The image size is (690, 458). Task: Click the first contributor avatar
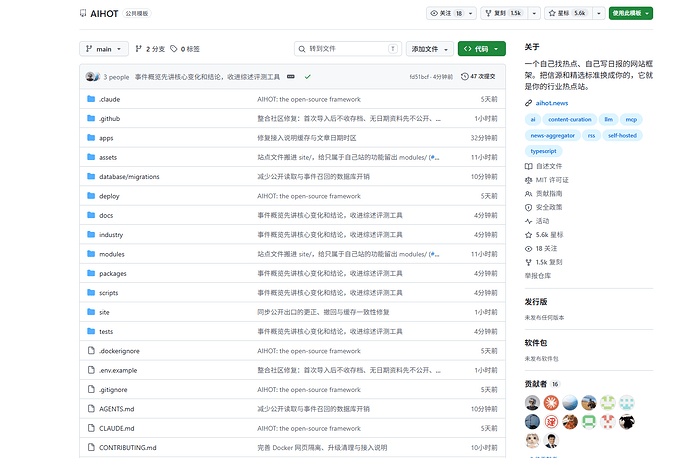pyautogui.click(x=532, y=403)
